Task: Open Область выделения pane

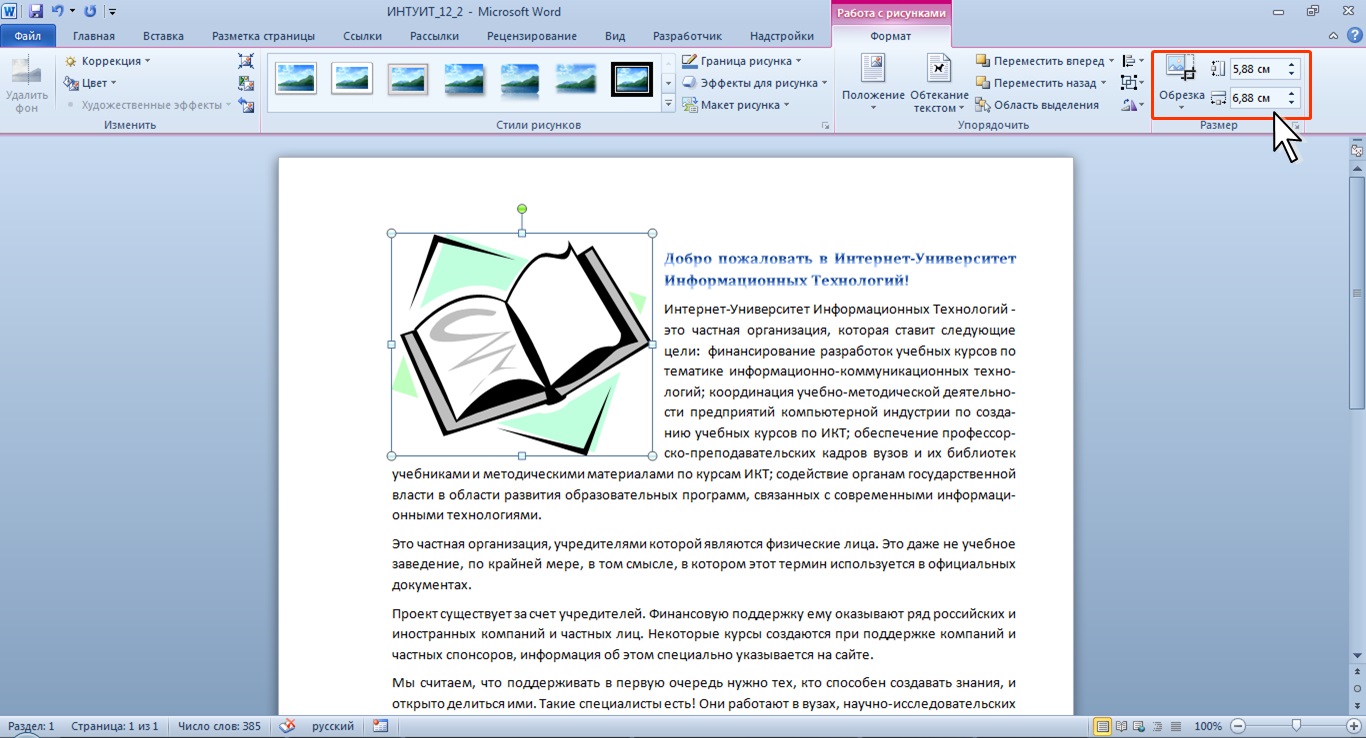Action: pyautogui.click(x=1038, y=105)
